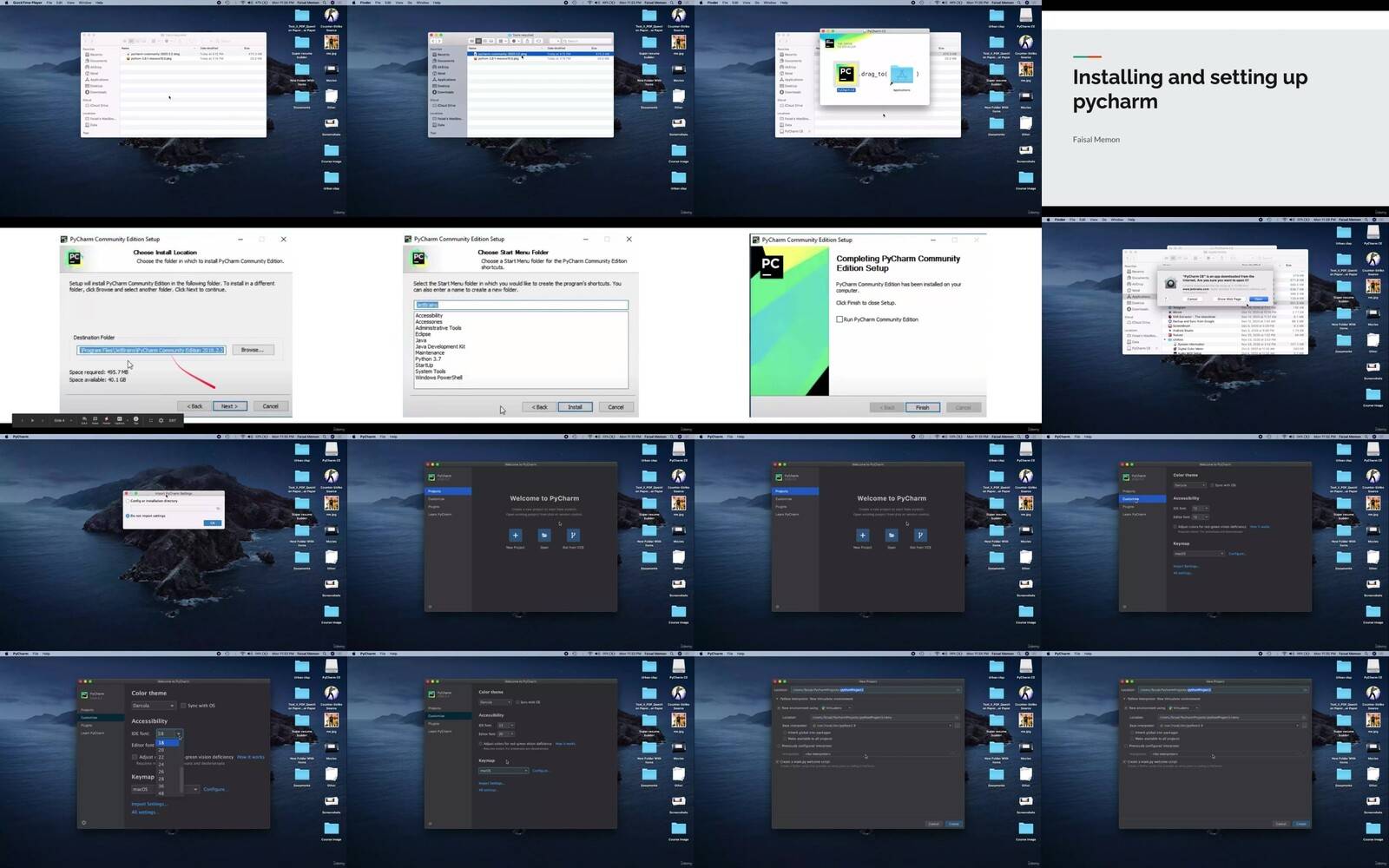Click the highlighted JetBrains folder name field
The width and height of the screenshot is (1389, 868).
coord(521,305)
